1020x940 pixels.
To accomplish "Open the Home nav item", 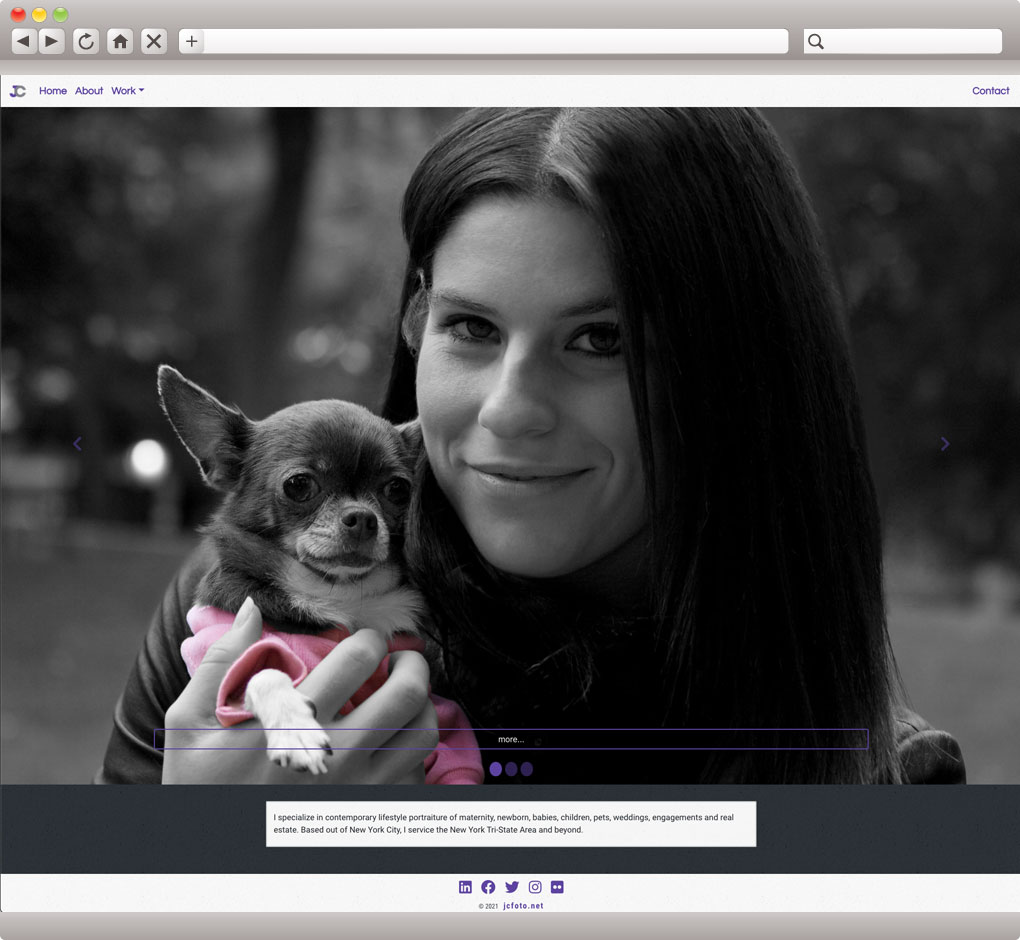I will pos(53,91).
